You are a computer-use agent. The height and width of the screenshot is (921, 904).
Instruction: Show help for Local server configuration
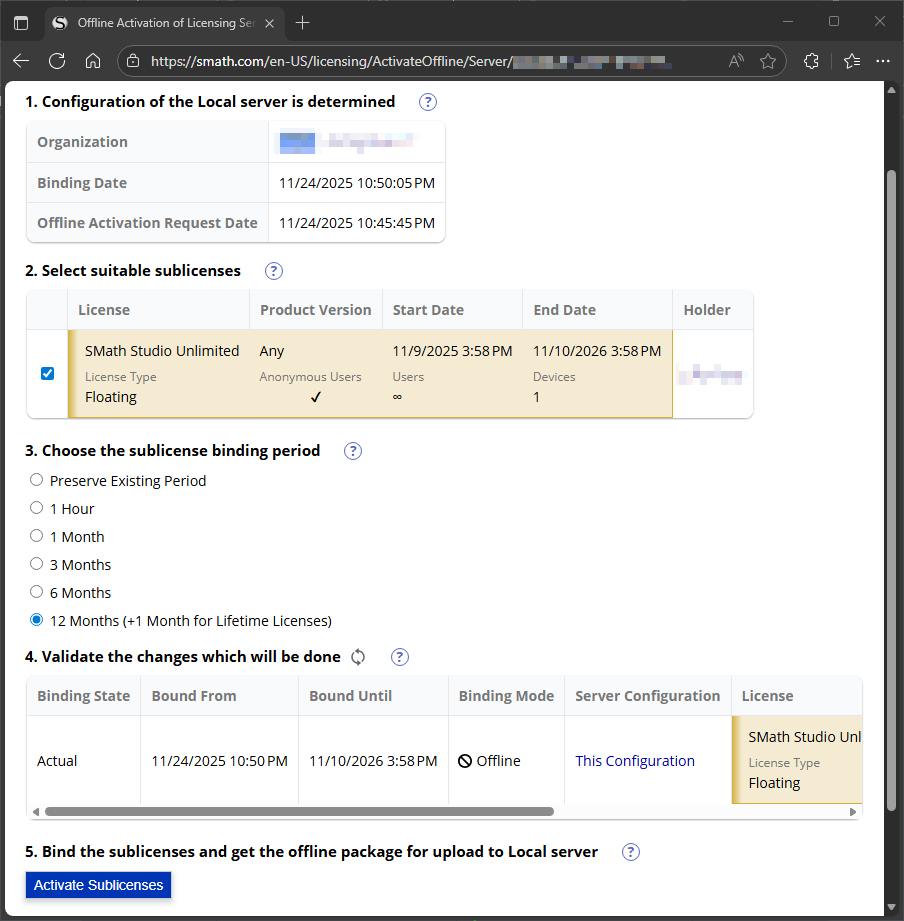(428, 102)
